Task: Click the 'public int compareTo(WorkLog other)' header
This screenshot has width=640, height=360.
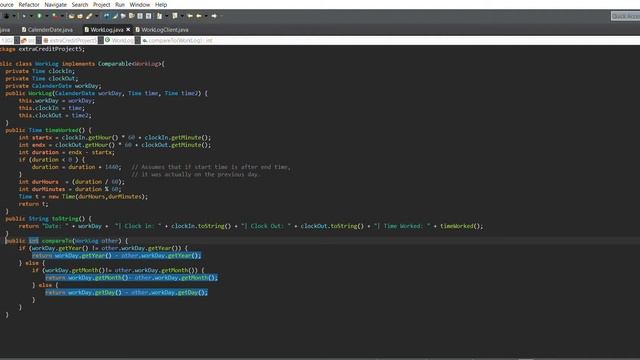Action: (67, 241)
